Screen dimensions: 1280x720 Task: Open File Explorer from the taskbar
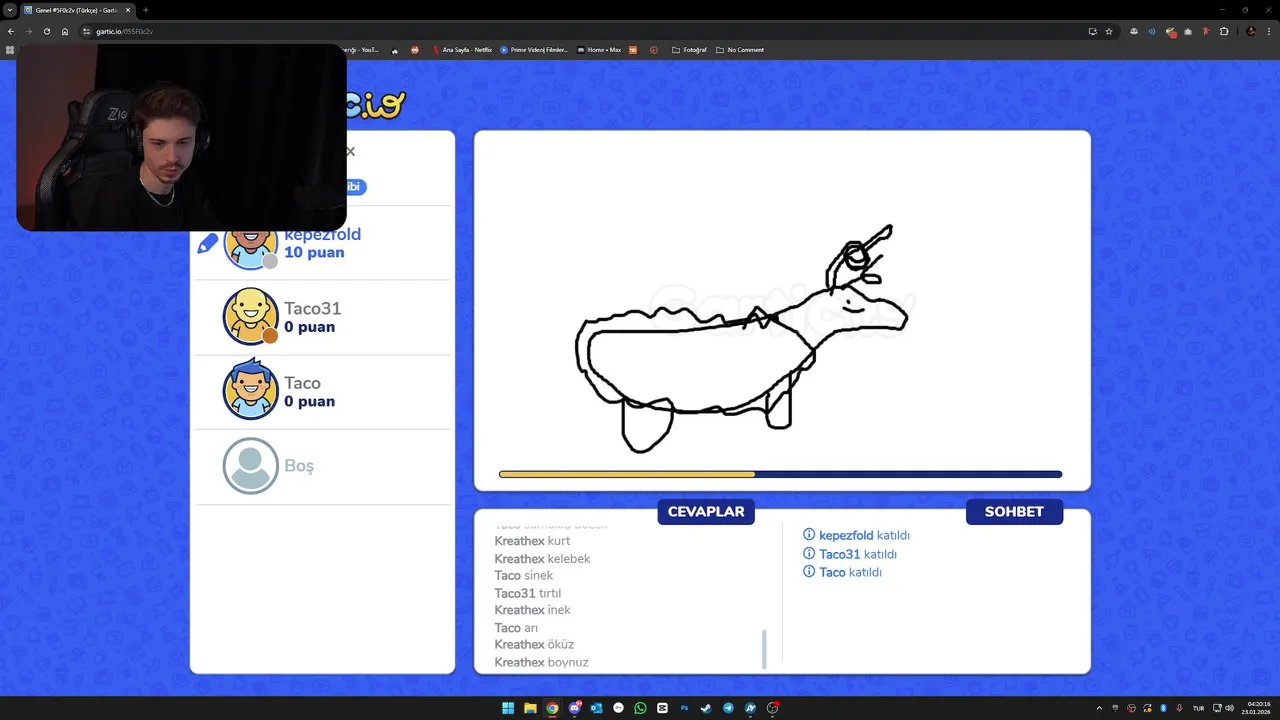530,708
